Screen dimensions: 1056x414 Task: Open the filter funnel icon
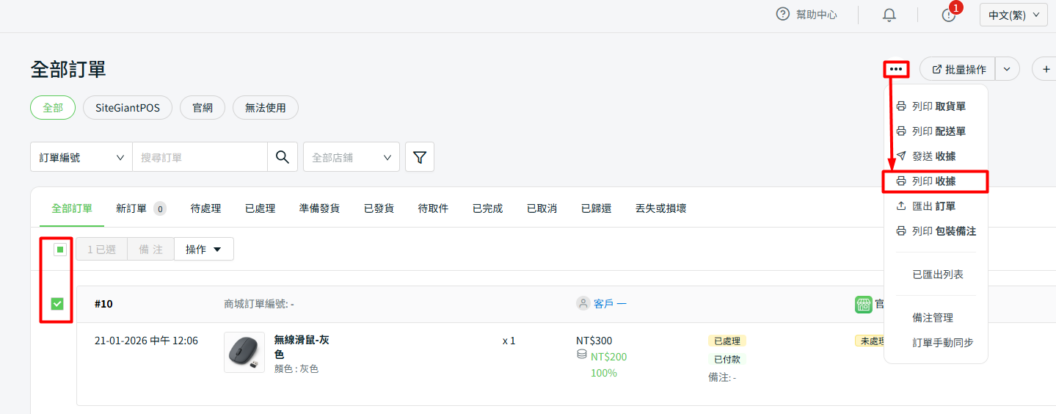click(420, 157)
